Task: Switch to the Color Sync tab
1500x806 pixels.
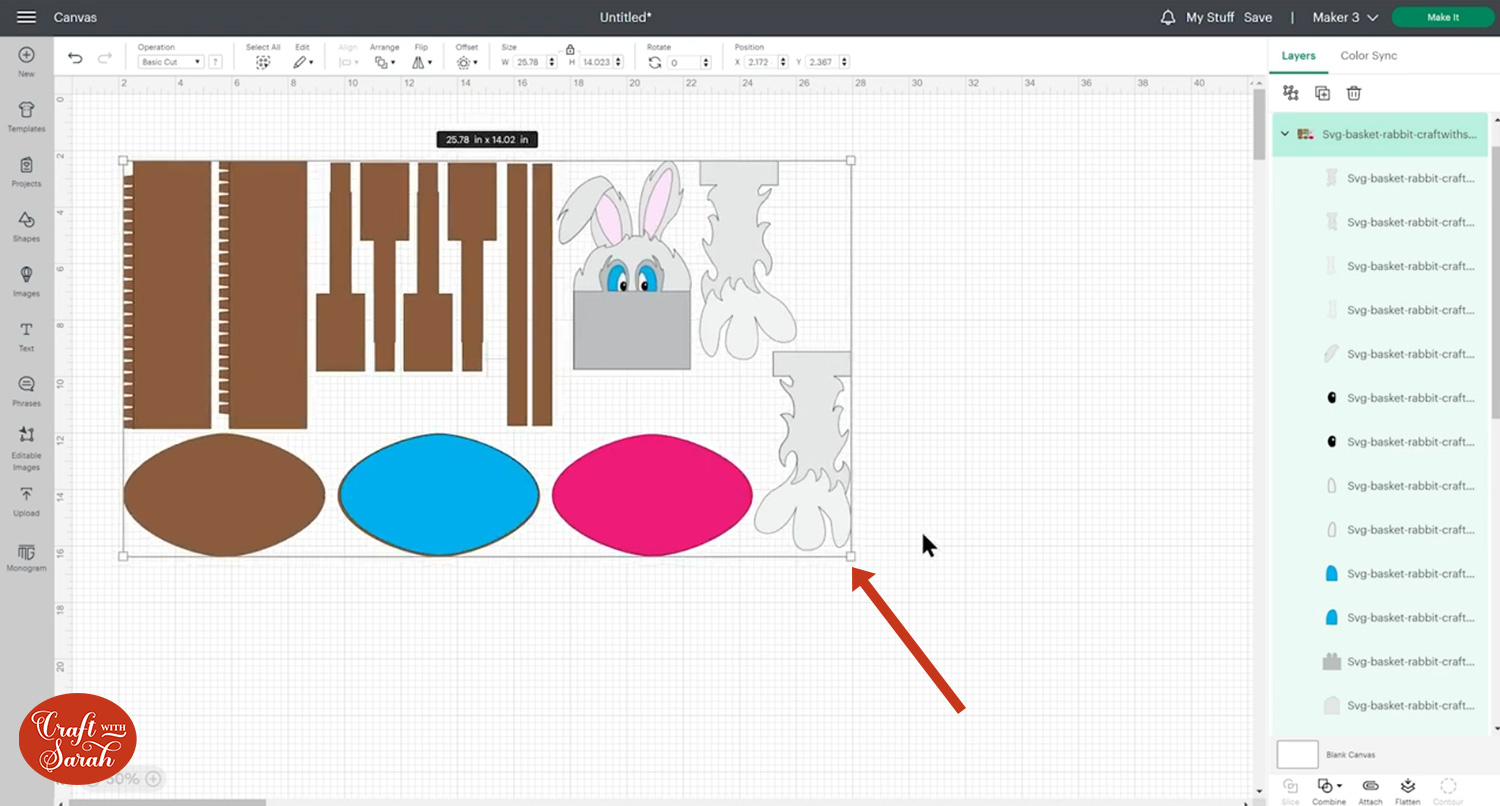Action: point(1368,56)
